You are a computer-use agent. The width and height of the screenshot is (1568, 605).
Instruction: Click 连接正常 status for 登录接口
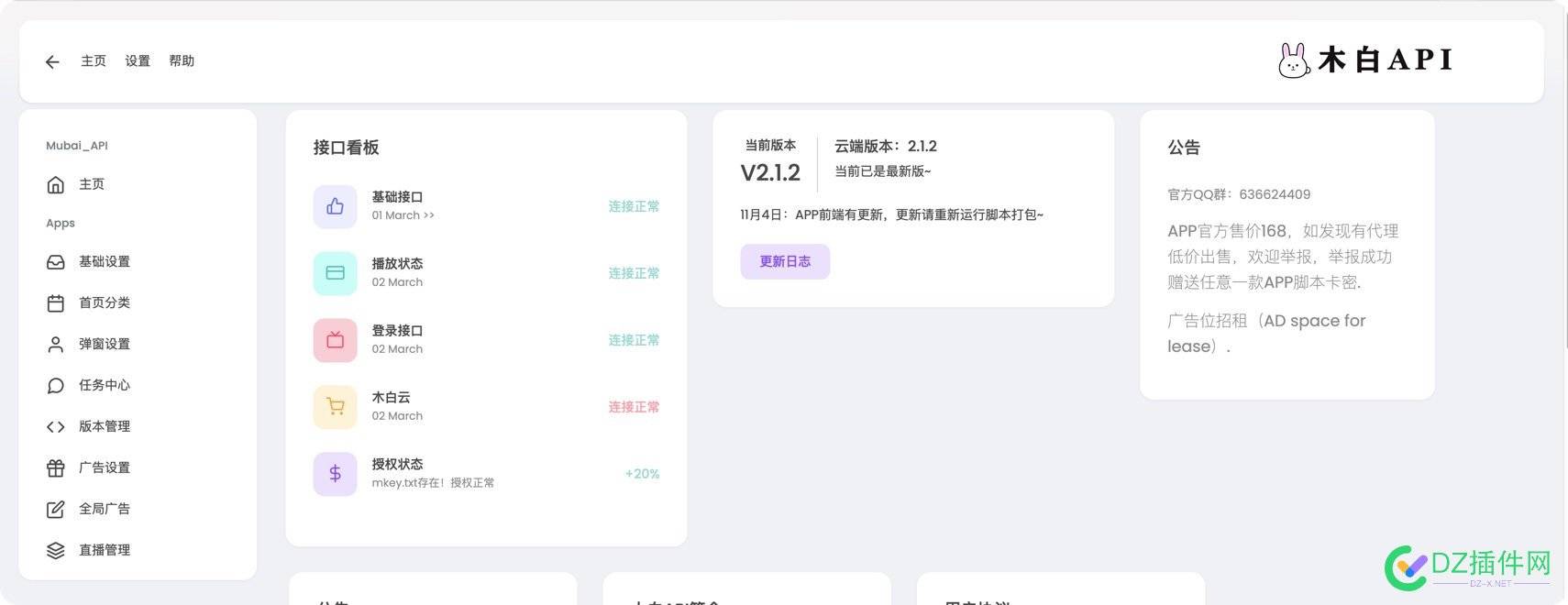(634, 341)
